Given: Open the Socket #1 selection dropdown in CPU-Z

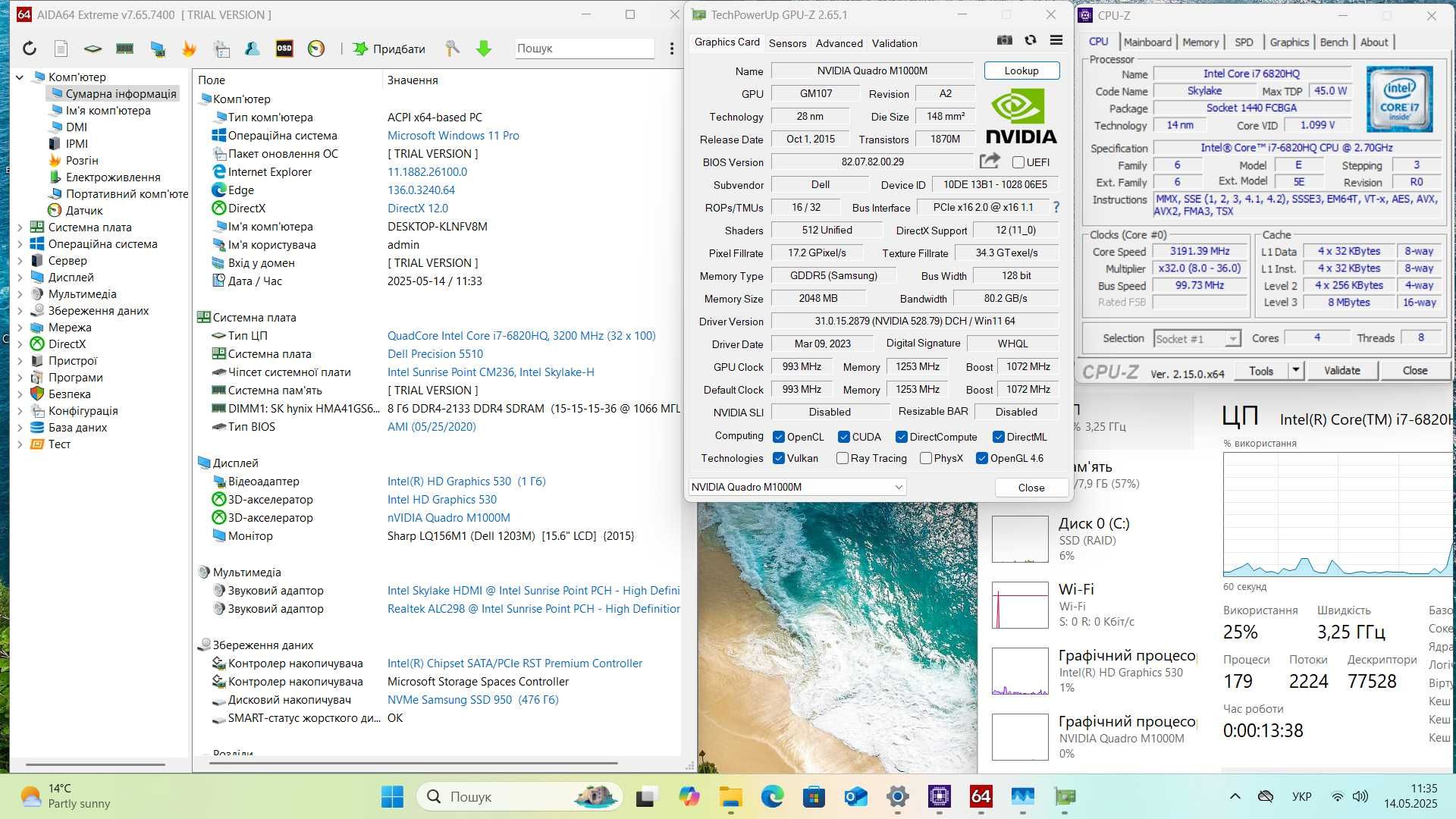Looking at the screenshot, I should tap(1197, 338).
